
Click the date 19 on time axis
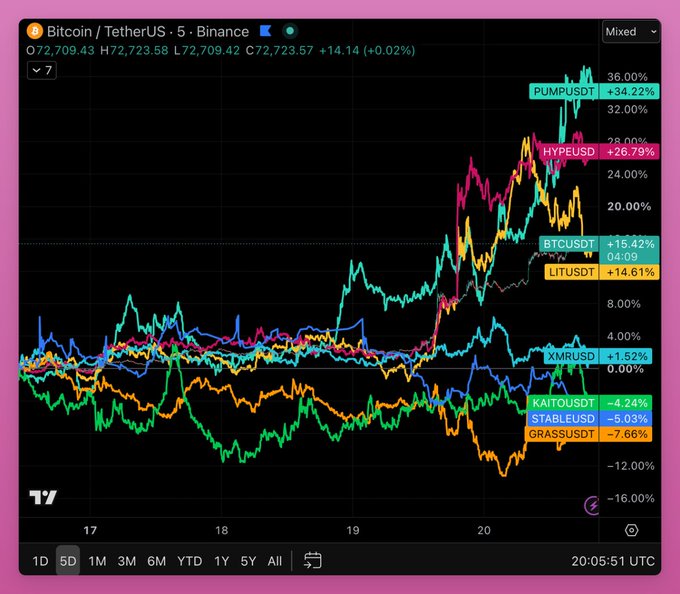pos(353,530)
